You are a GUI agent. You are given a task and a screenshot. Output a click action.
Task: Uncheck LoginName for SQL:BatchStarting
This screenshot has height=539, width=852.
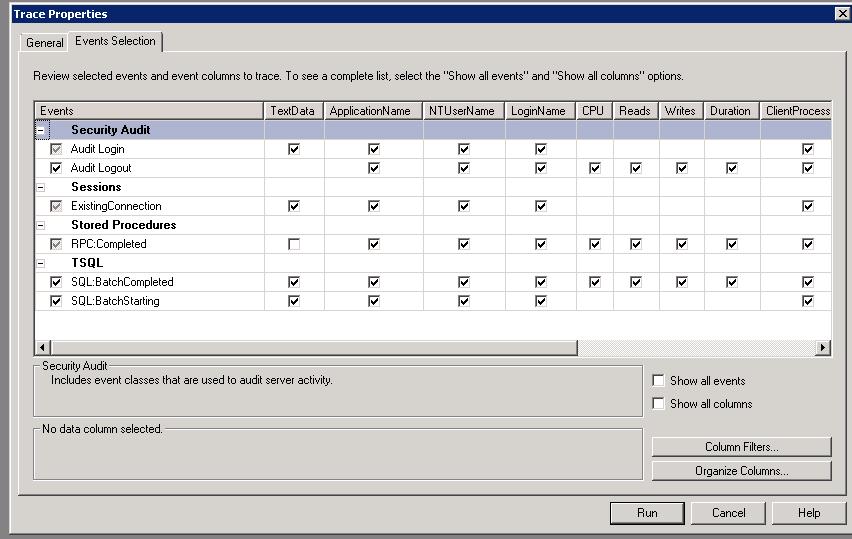coord(541,301)
